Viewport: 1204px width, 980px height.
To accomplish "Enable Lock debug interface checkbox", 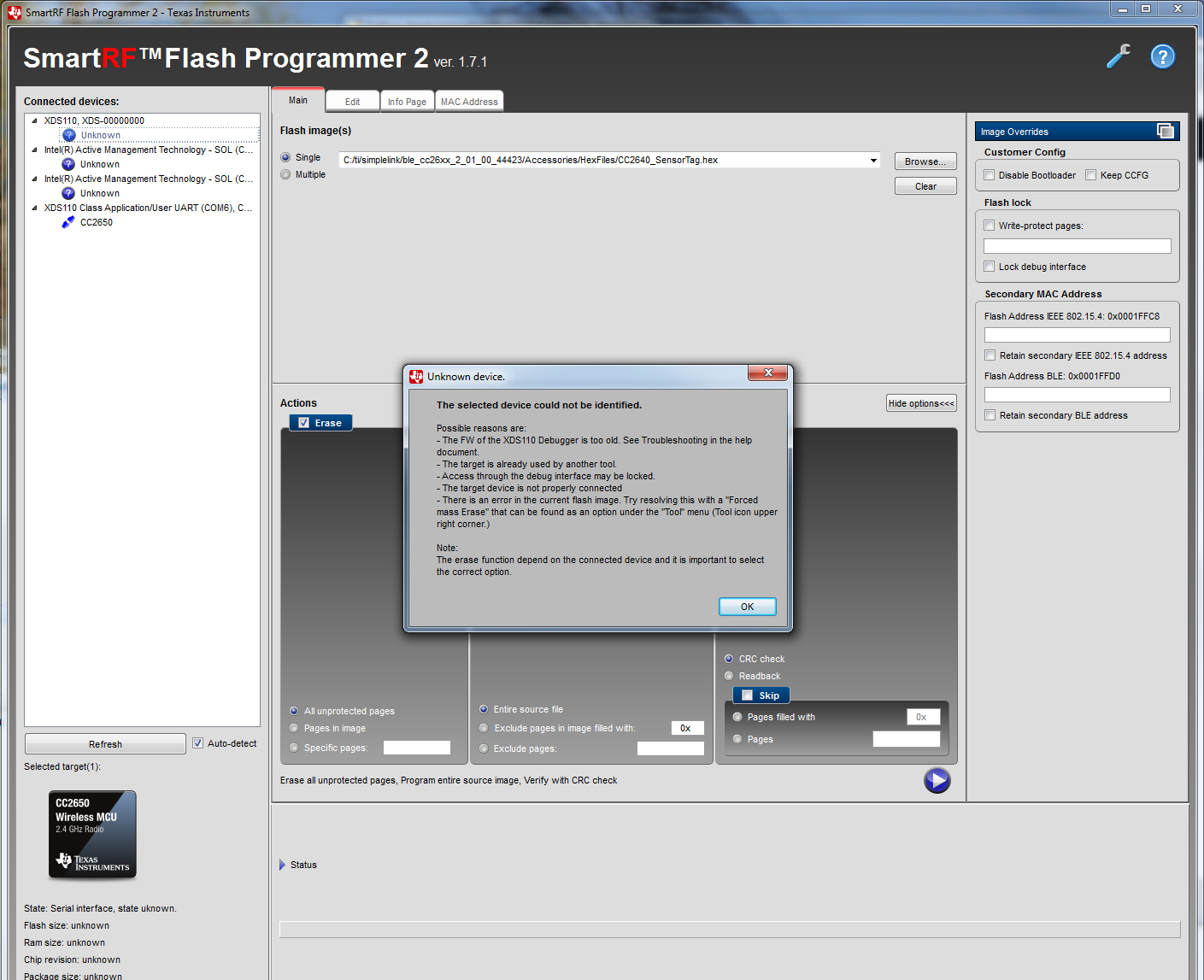I will [x=989, y=267].
